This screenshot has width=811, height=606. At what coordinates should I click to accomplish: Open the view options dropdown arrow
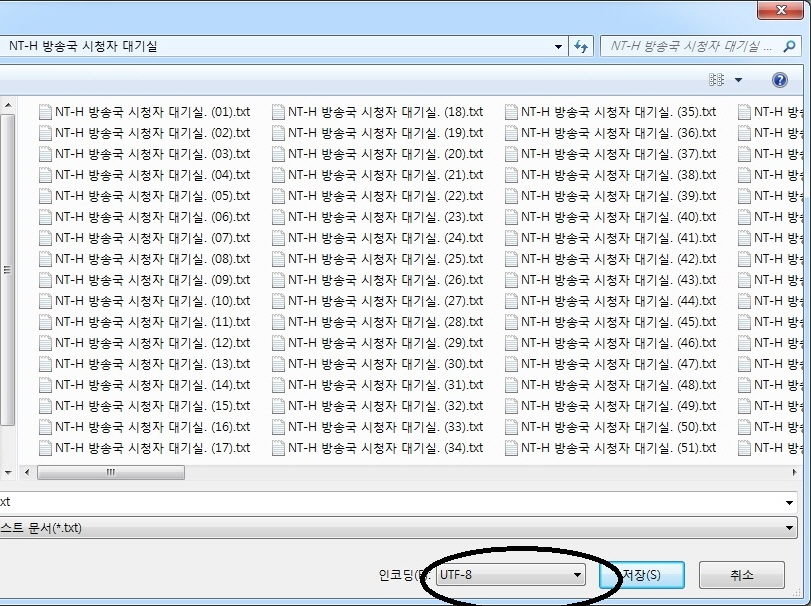[739, 80]
